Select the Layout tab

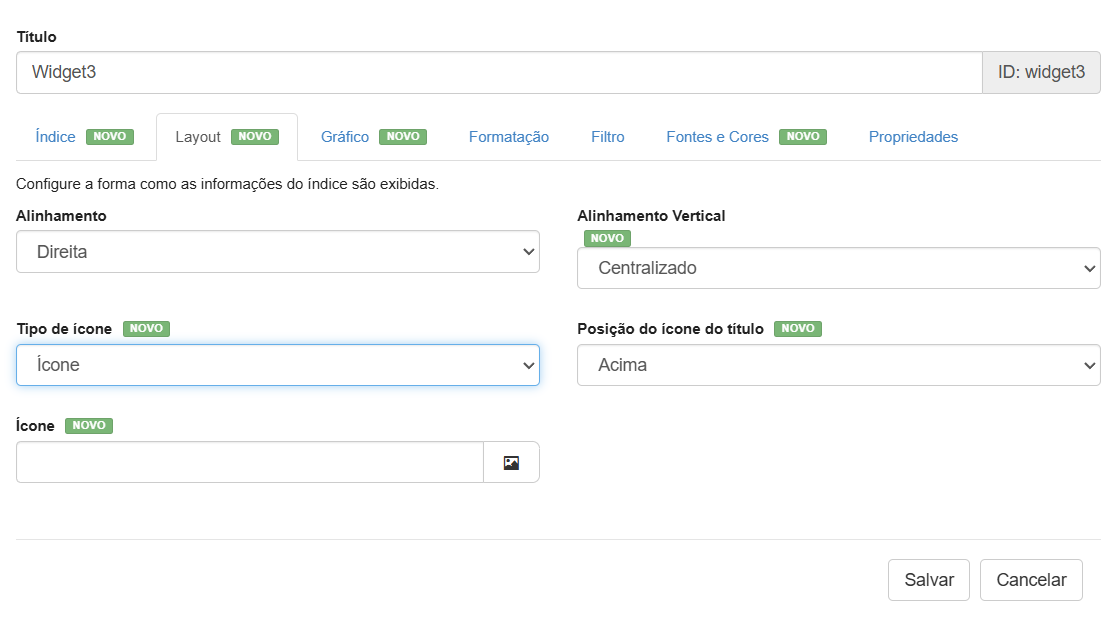click(x=198, y=137)
